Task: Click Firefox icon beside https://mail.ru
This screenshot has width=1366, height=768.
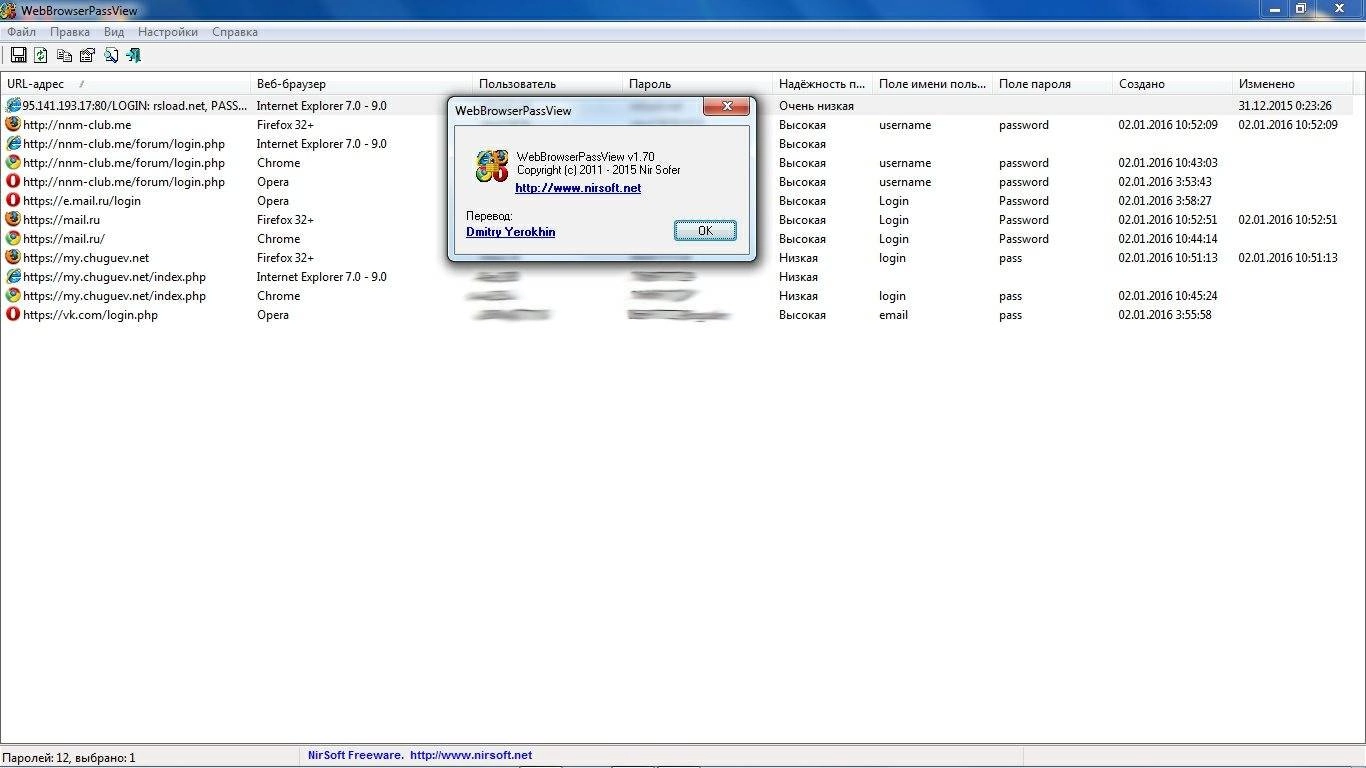Action: [13, 219]
